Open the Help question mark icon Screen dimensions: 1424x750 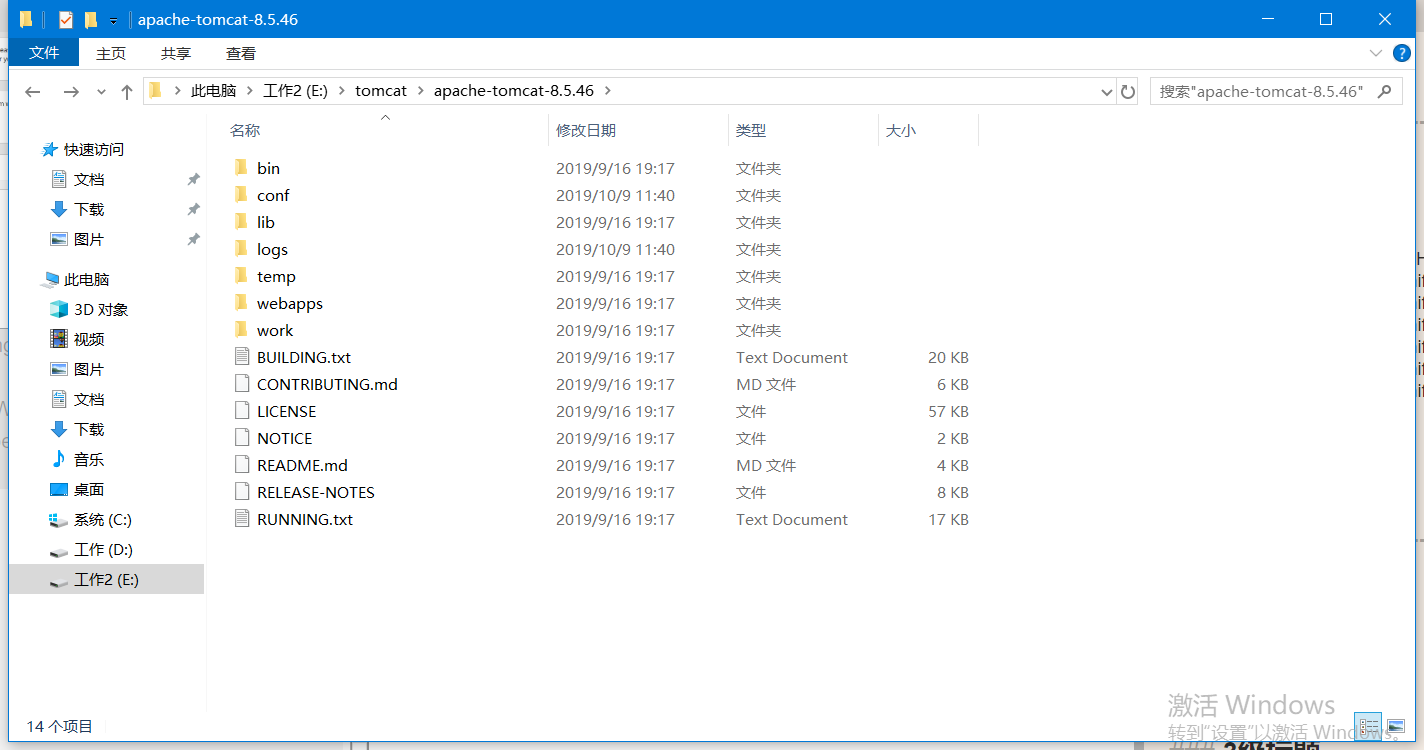(x=1402, y=53)
